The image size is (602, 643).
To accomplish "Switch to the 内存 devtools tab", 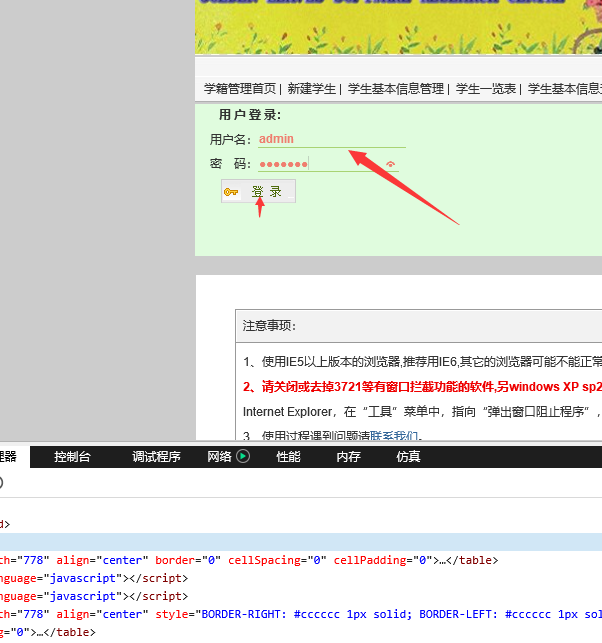I will click(348, 457).
